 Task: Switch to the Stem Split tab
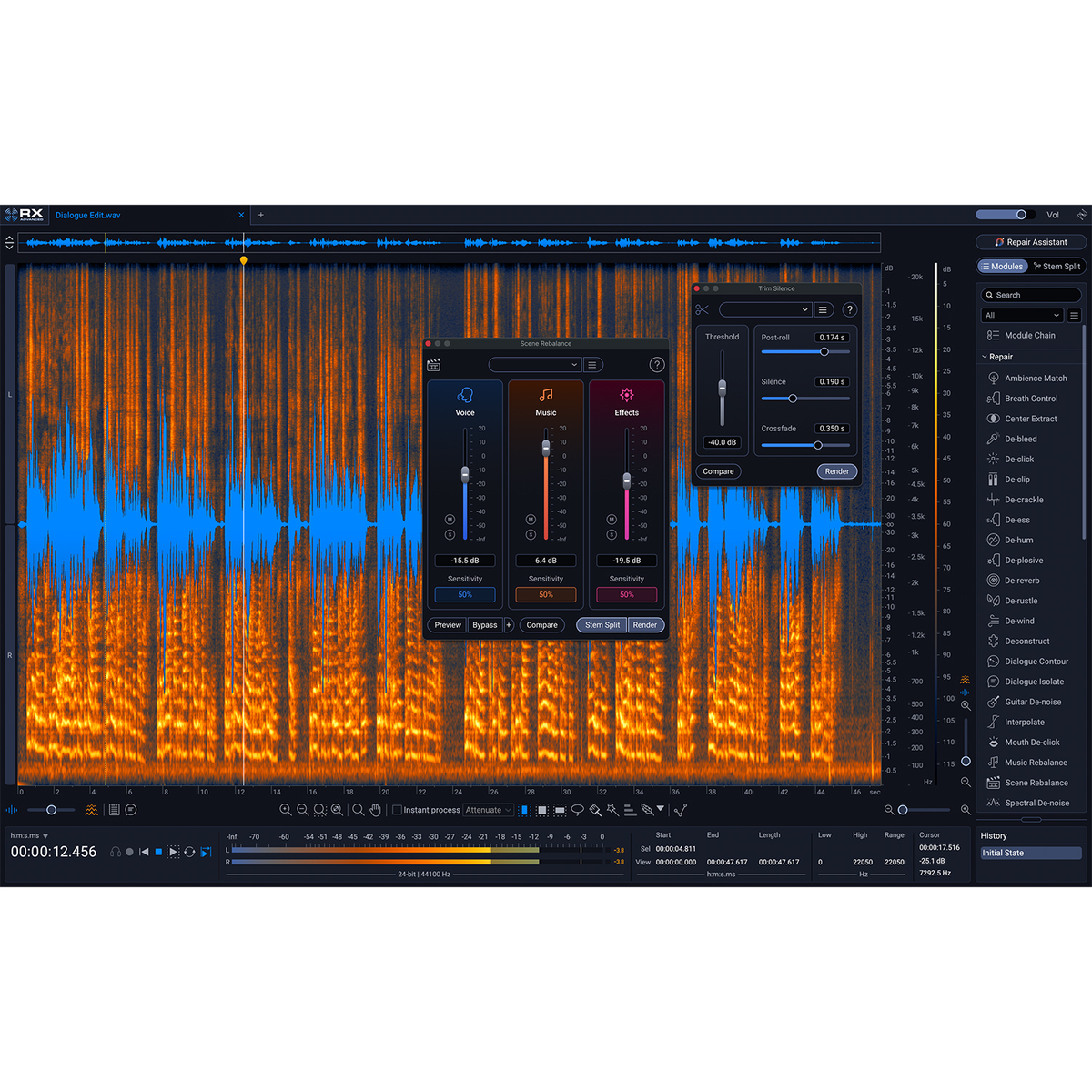tap(1057, 267)
